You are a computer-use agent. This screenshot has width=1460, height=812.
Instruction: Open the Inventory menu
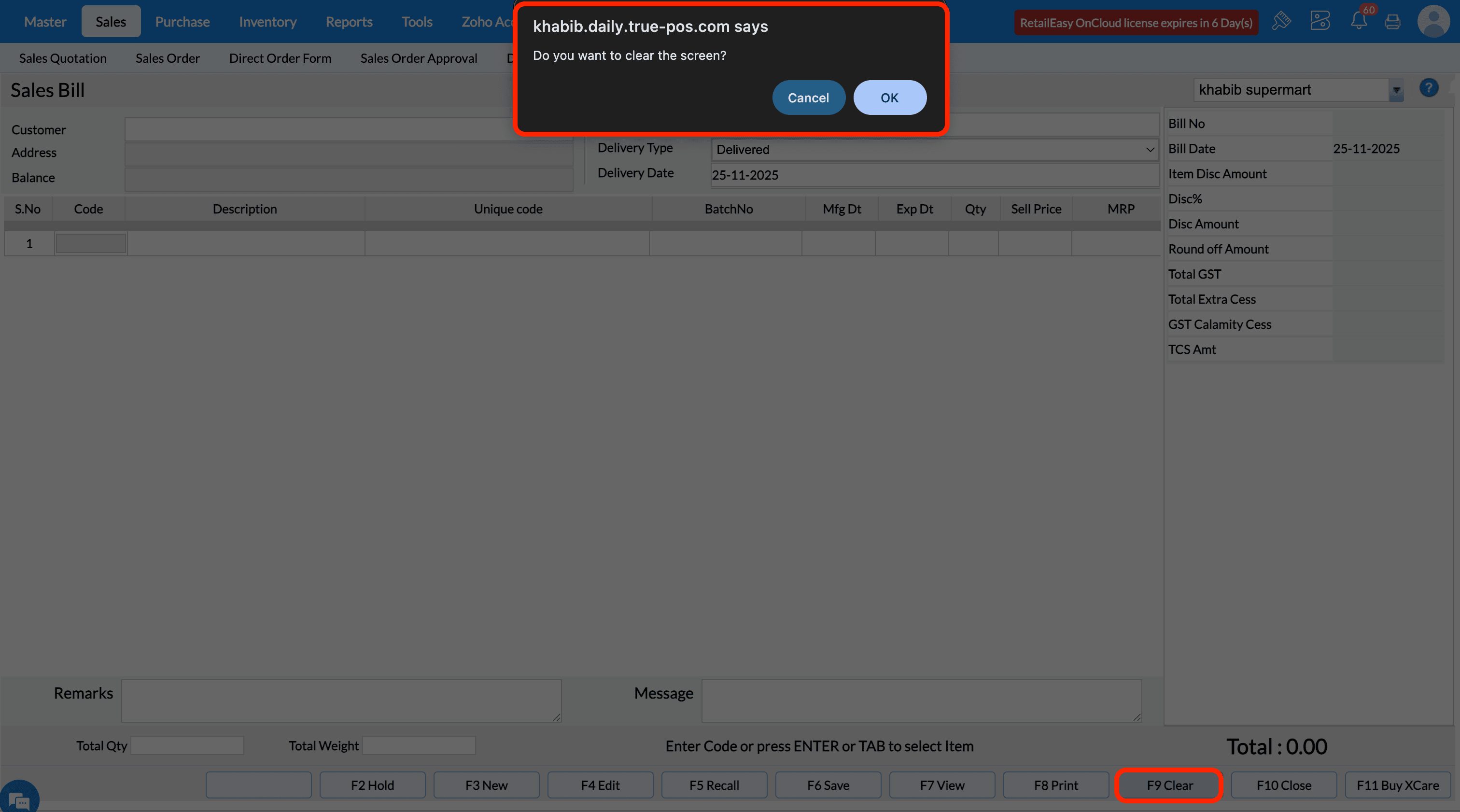coord(267,22)
